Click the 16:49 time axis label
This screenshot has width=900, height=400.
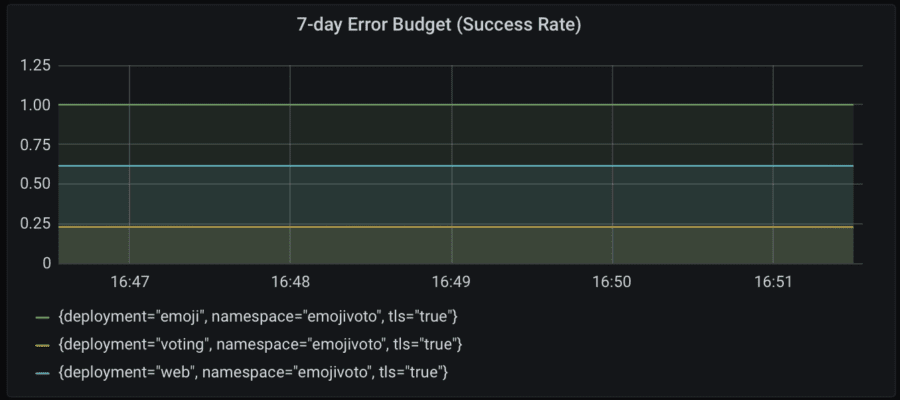click(x=451, y=282)
